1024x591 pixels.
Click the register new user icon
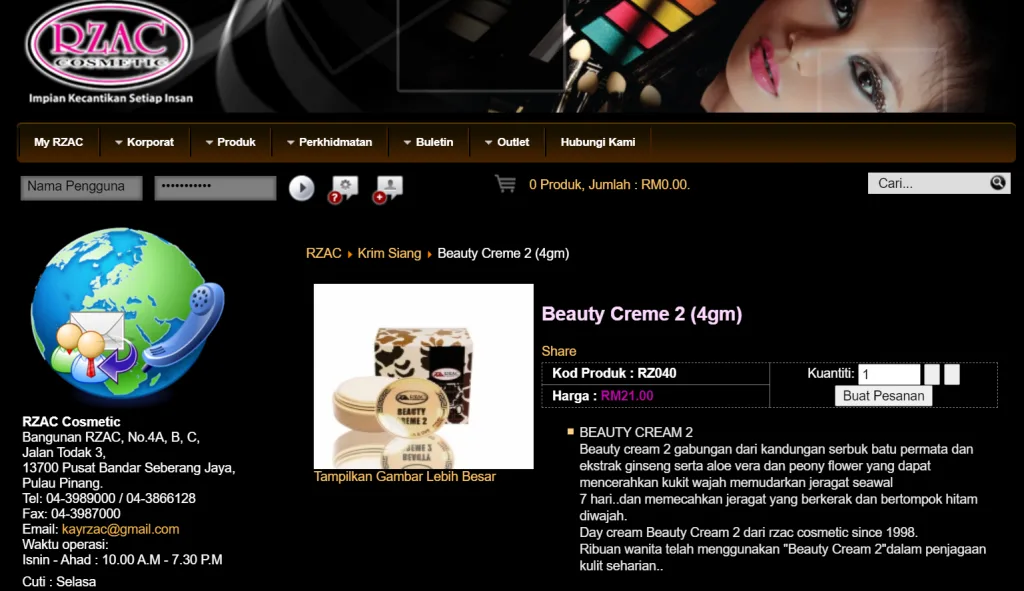coord(388,189)
